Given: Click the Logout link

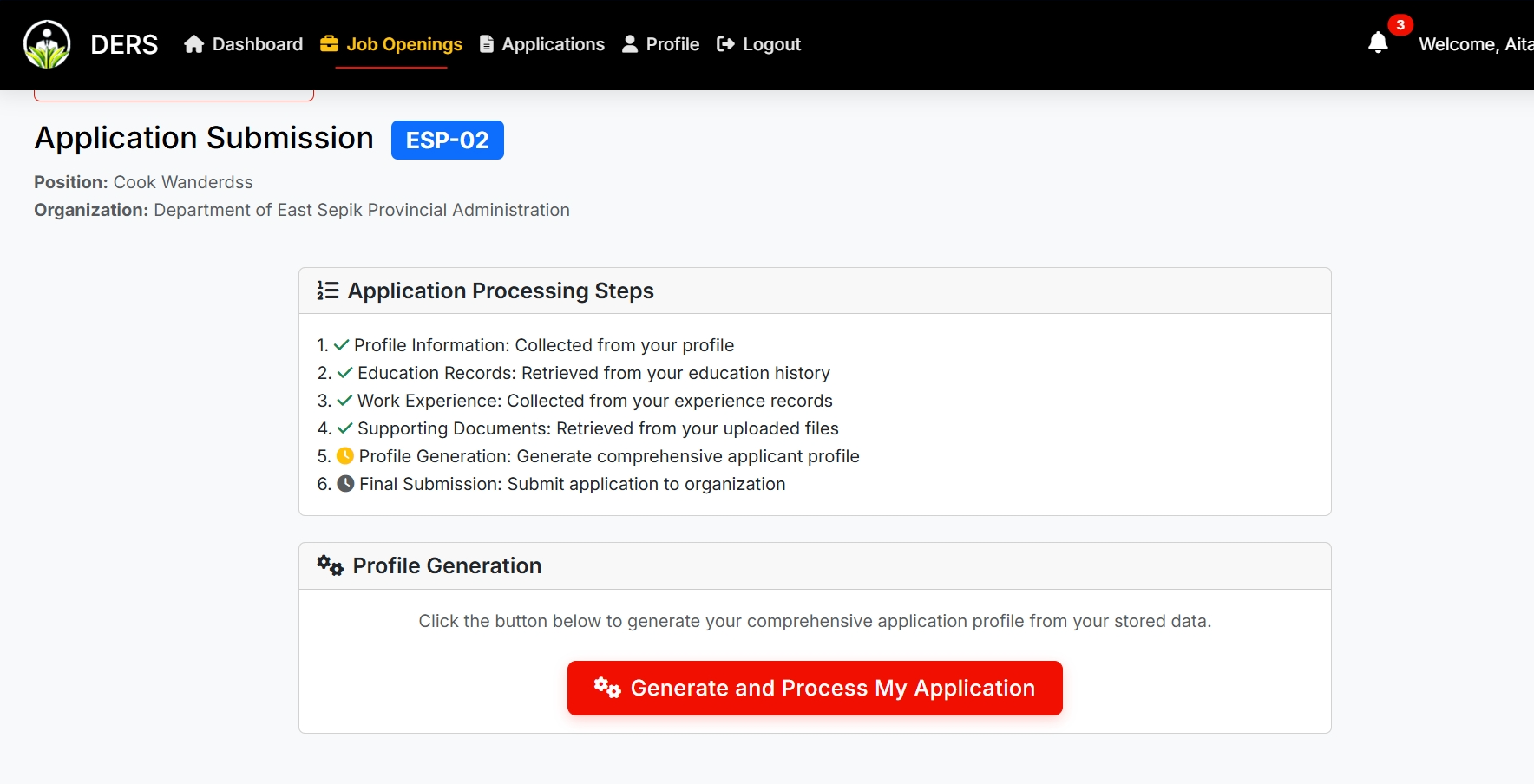Looking at the screenshot, I should [770, 43].
